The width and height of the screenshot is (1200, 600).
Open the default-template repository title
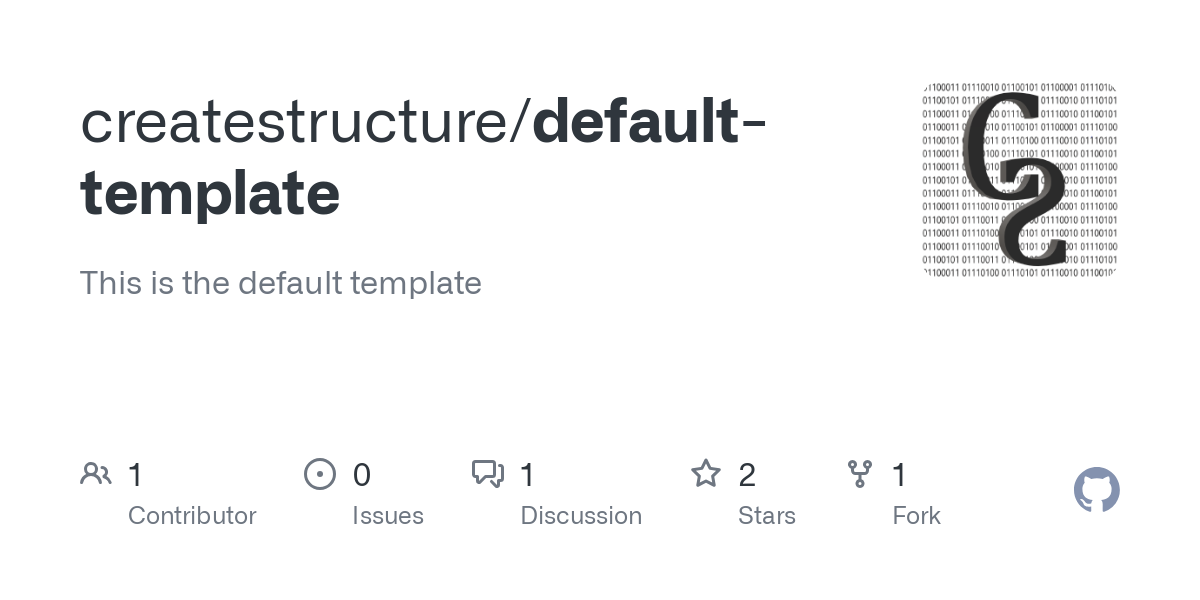[424, 157]
